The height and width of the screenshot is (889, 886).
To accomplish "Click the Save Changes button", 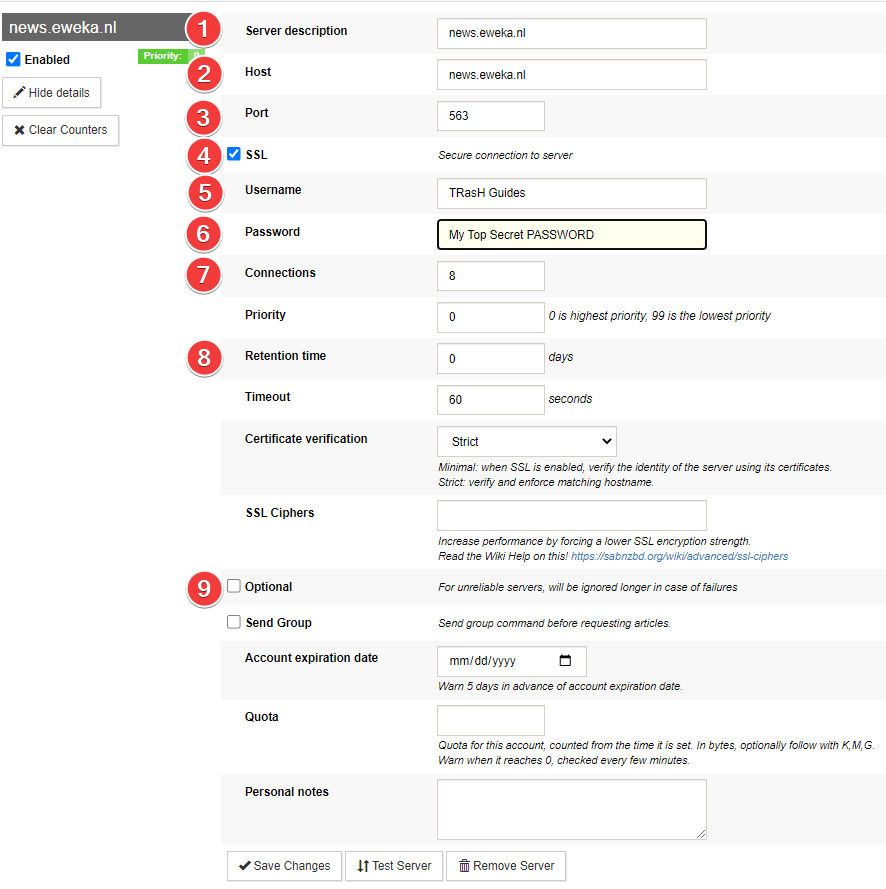I will [285, 865].
